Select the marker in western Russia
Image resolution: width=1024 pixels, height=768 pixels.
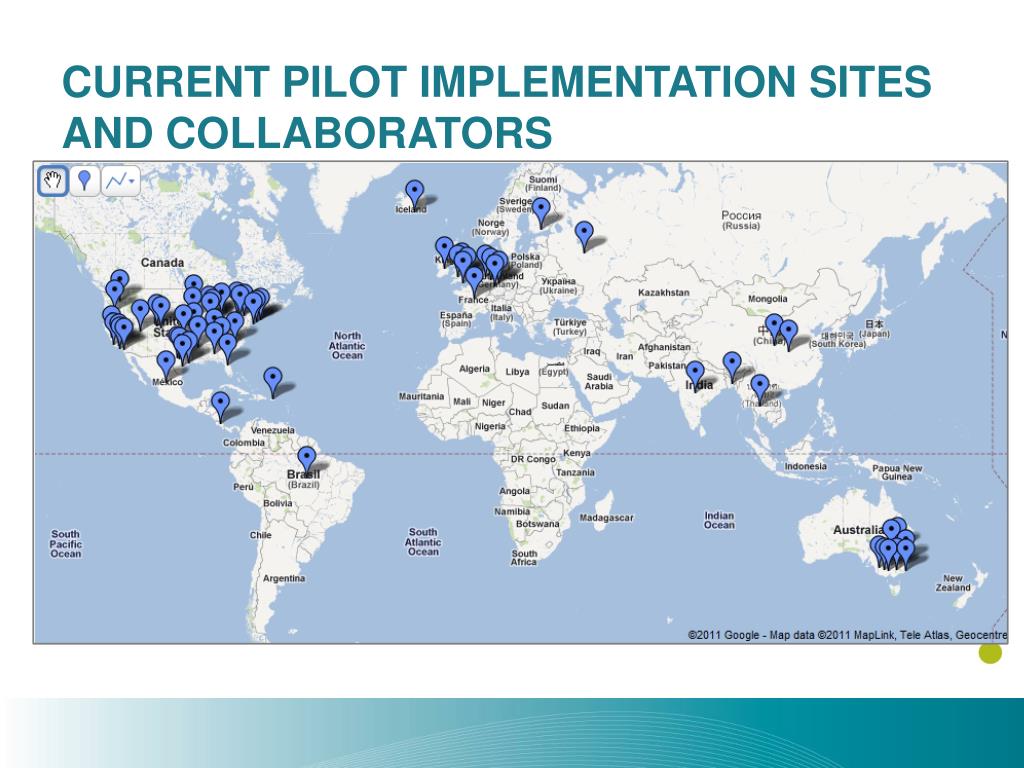tap(584, 236)
